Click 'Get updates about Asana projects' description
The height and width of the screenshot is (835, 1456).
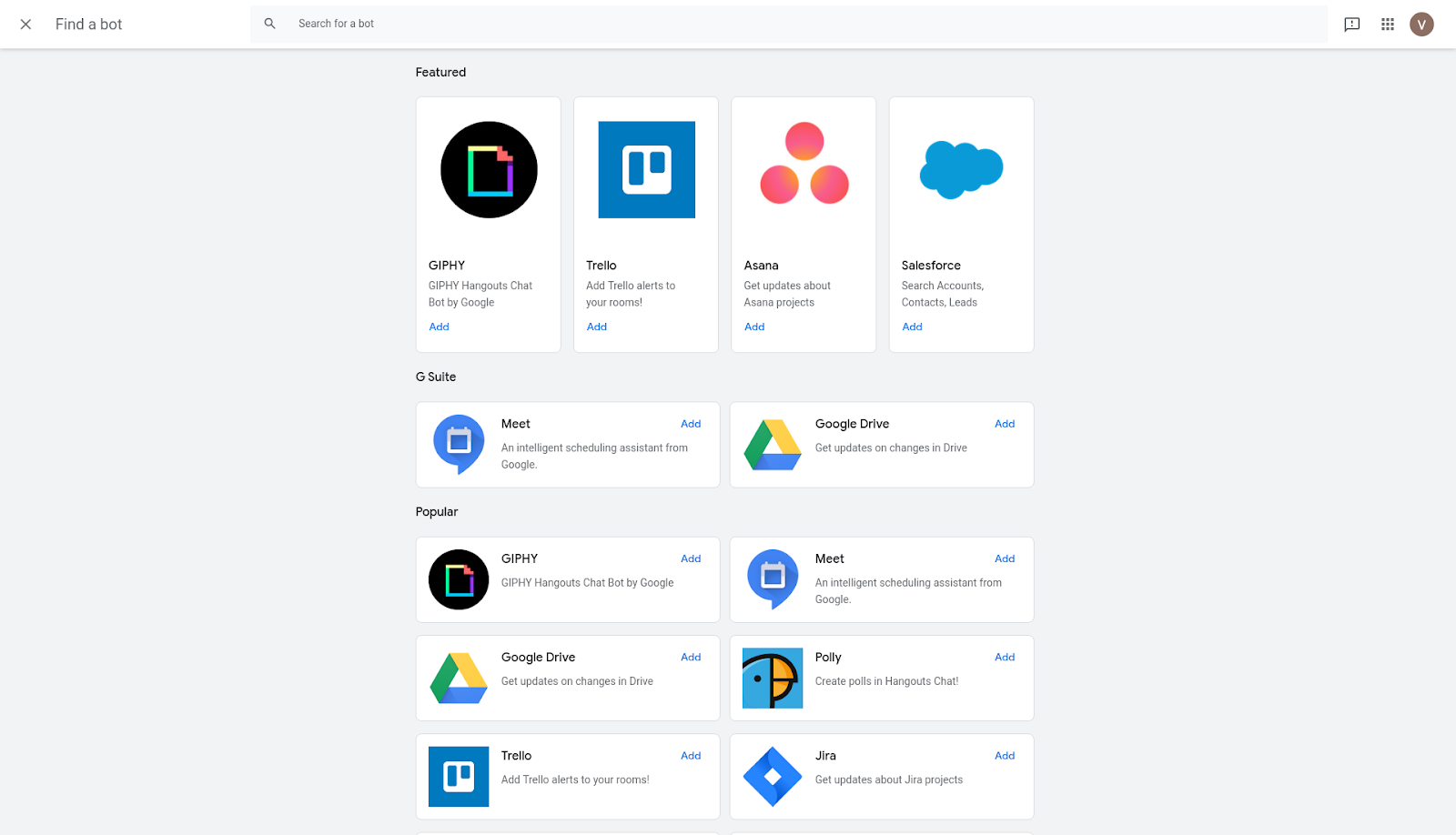pos(787,294)
